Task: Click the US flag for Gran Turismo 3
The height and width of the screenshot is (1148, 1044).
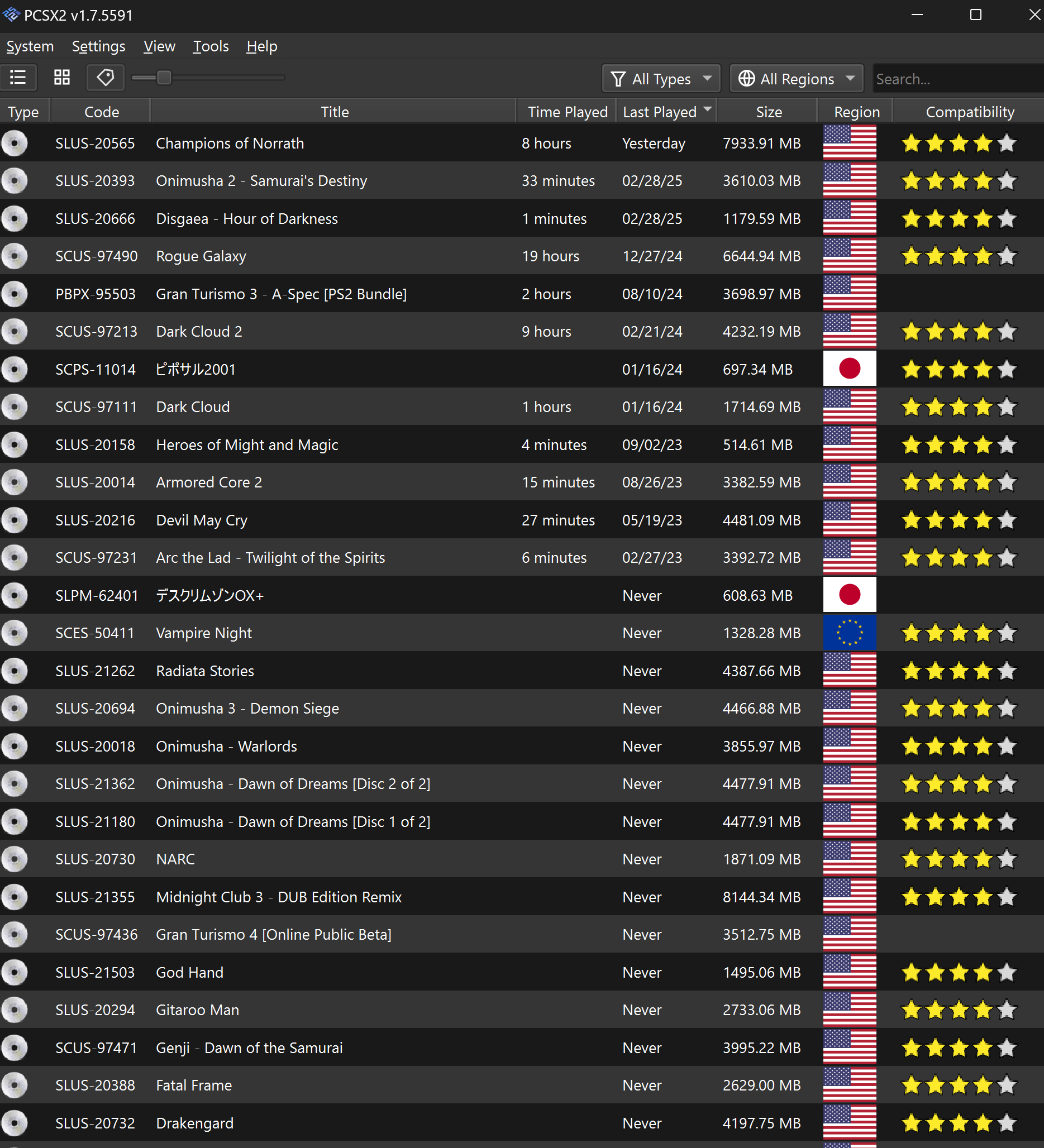Action: pyautogui.click(x=849, y=294)
